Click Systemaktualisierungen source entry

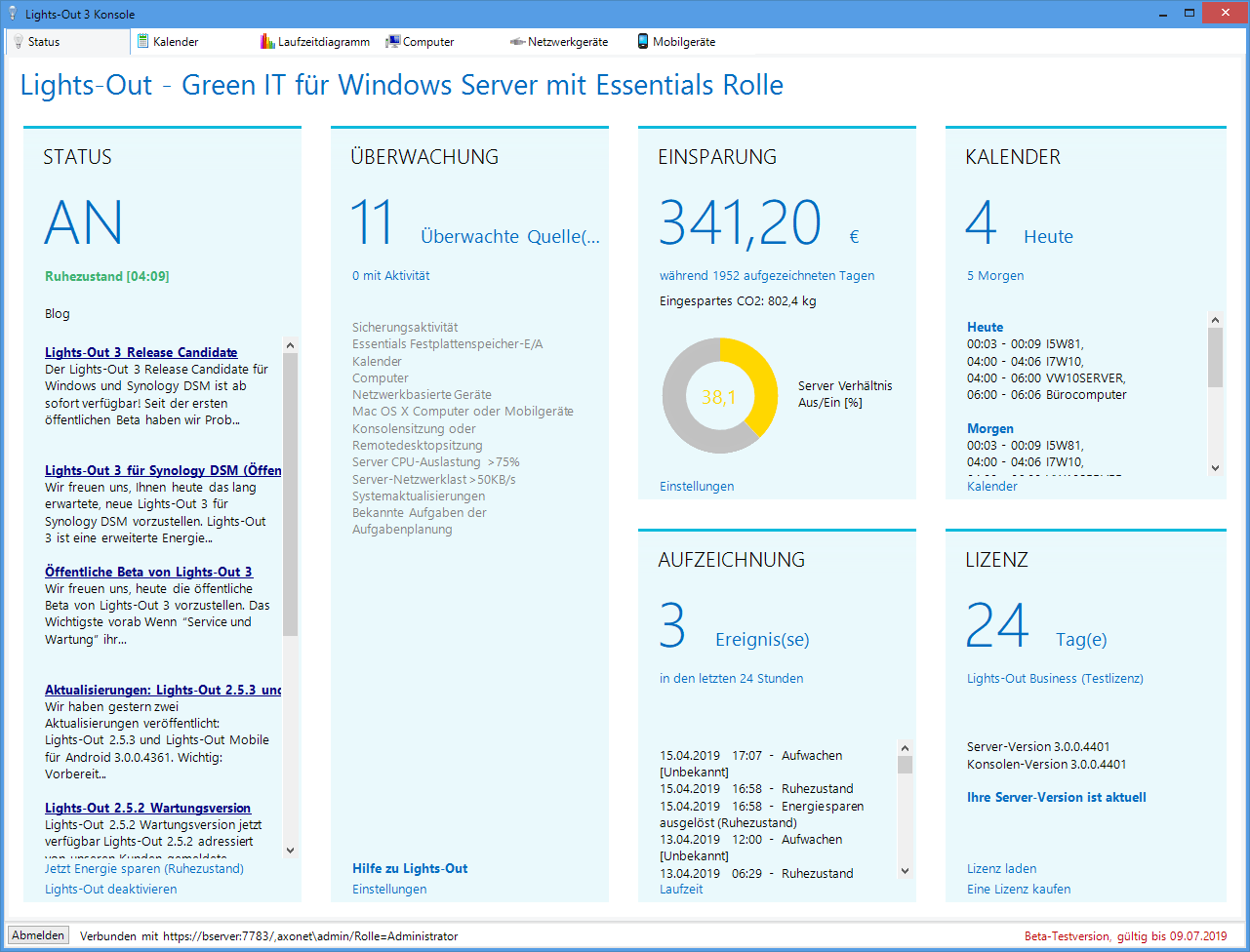point(419,496)
